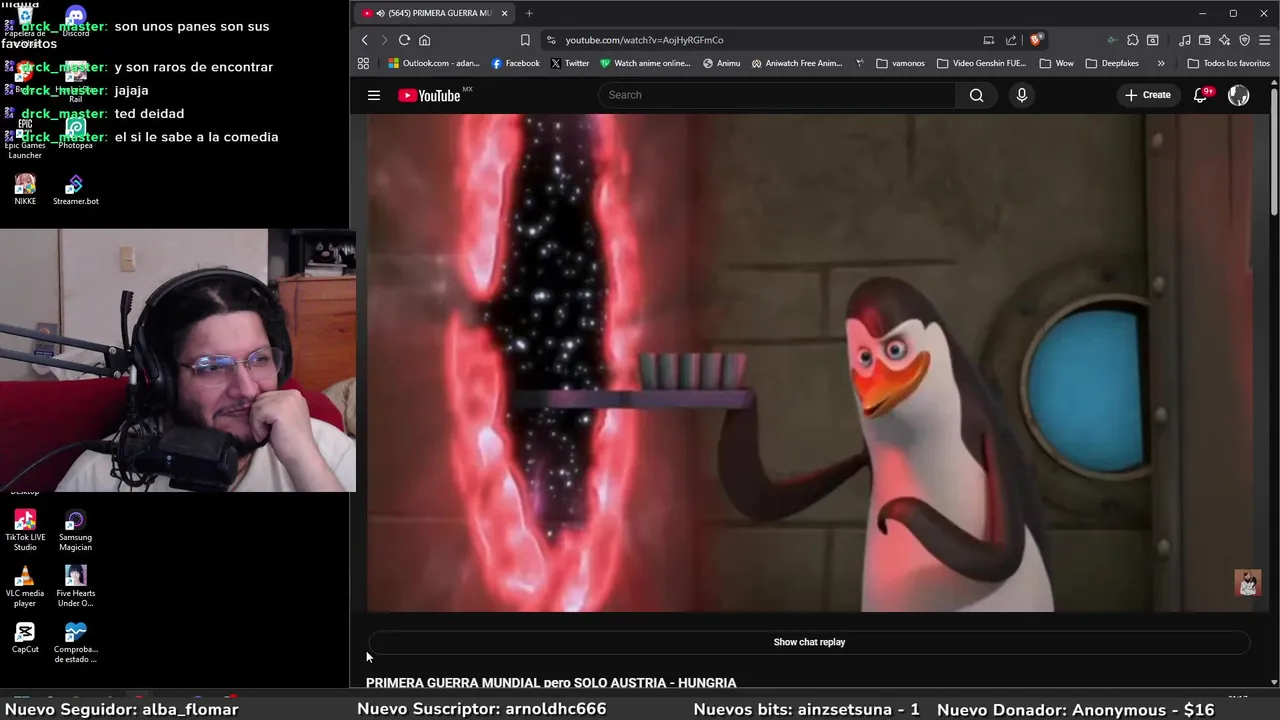Open the Video Genshin FUE bookmarks folder
Screen dimensions: 1280x720
click(981, 63)
